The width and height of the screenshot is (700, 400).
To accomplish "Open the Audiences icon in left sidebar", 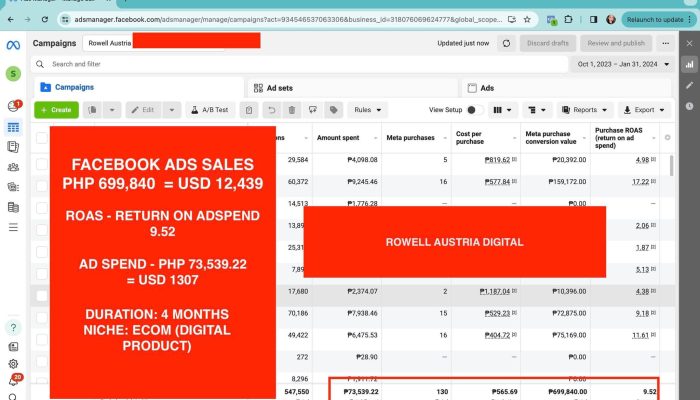I will [x=13, y=166].
